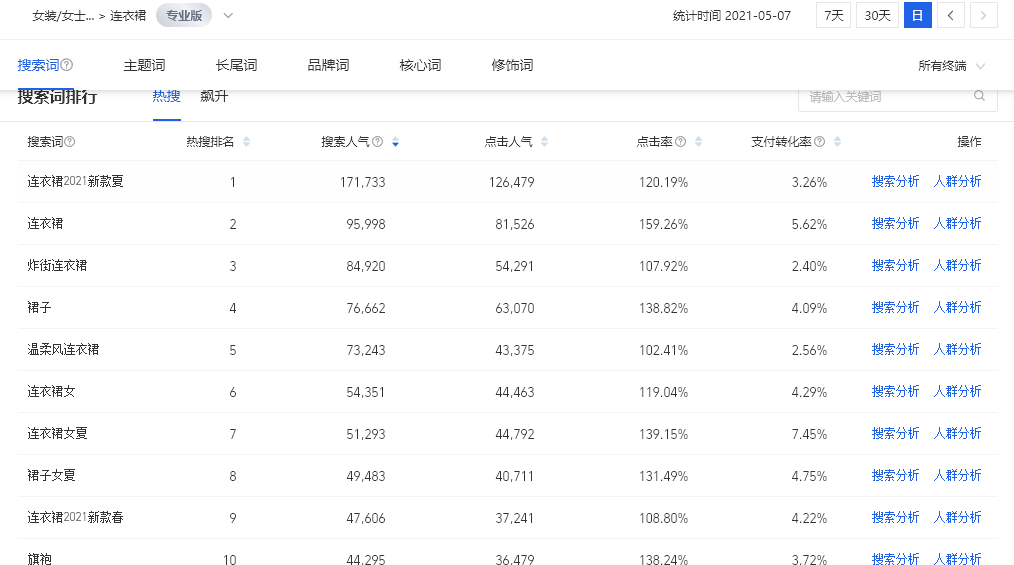Click help icon beside 支付转化率 header

[x=819, y=142]
